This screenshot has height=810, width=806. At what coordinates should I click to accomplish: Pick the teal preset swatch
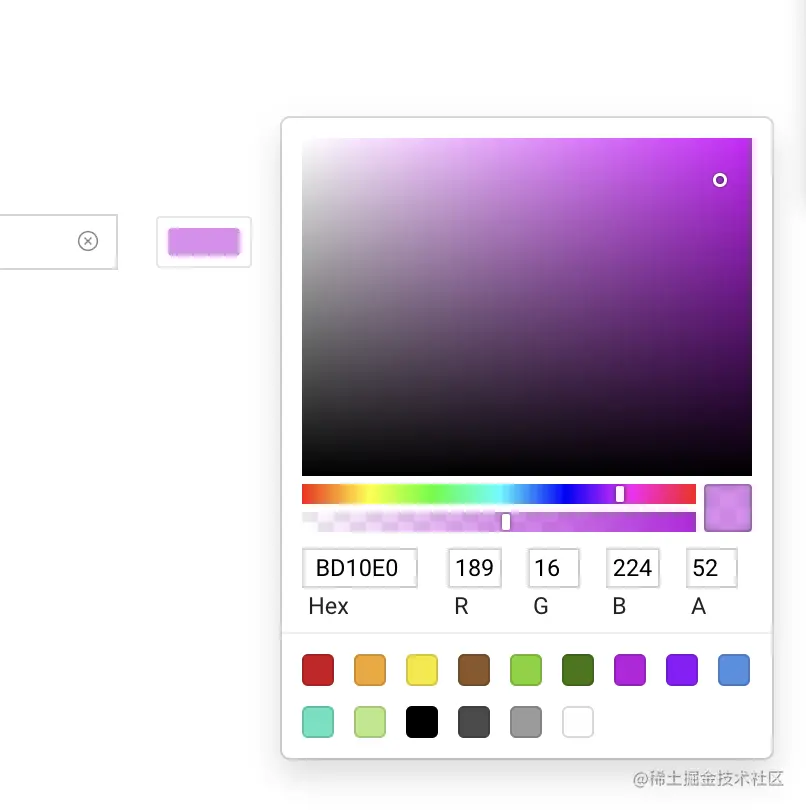(318, 722)
